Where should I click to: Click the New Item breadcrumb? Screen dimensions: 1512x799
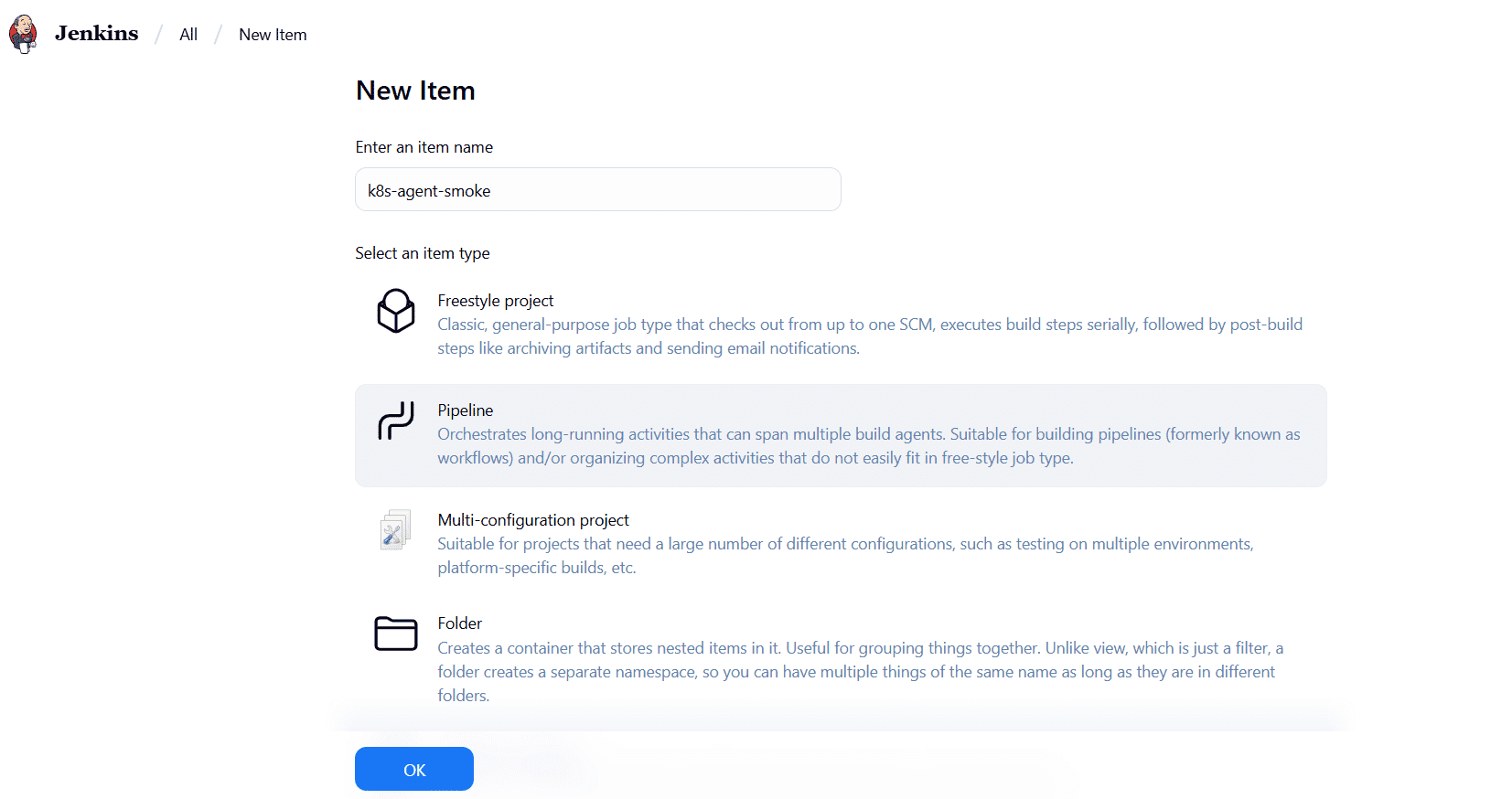click(272, 34)
